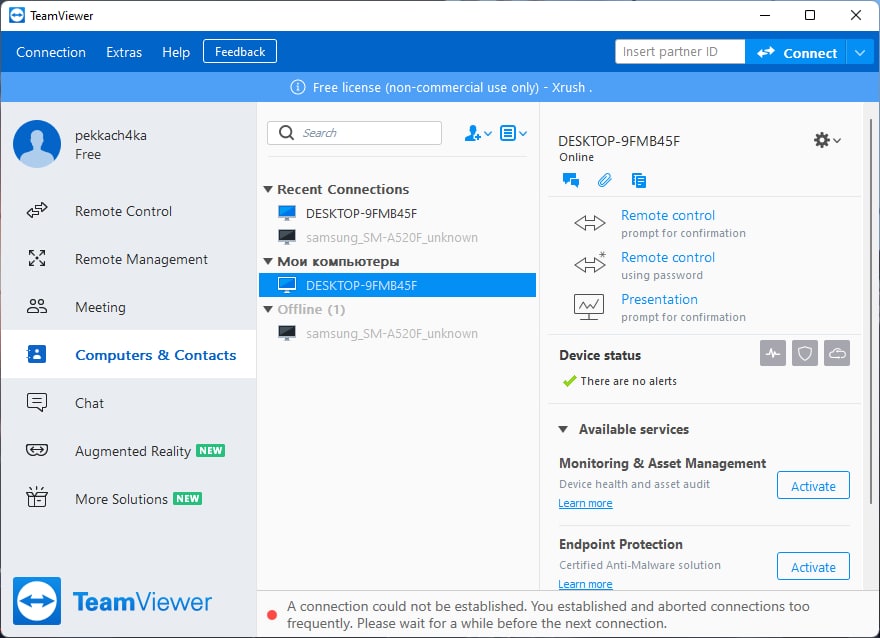Open the Connection menu
This screenshot has height=638, width=880.
pyautogui.click(x=51, y=52)
